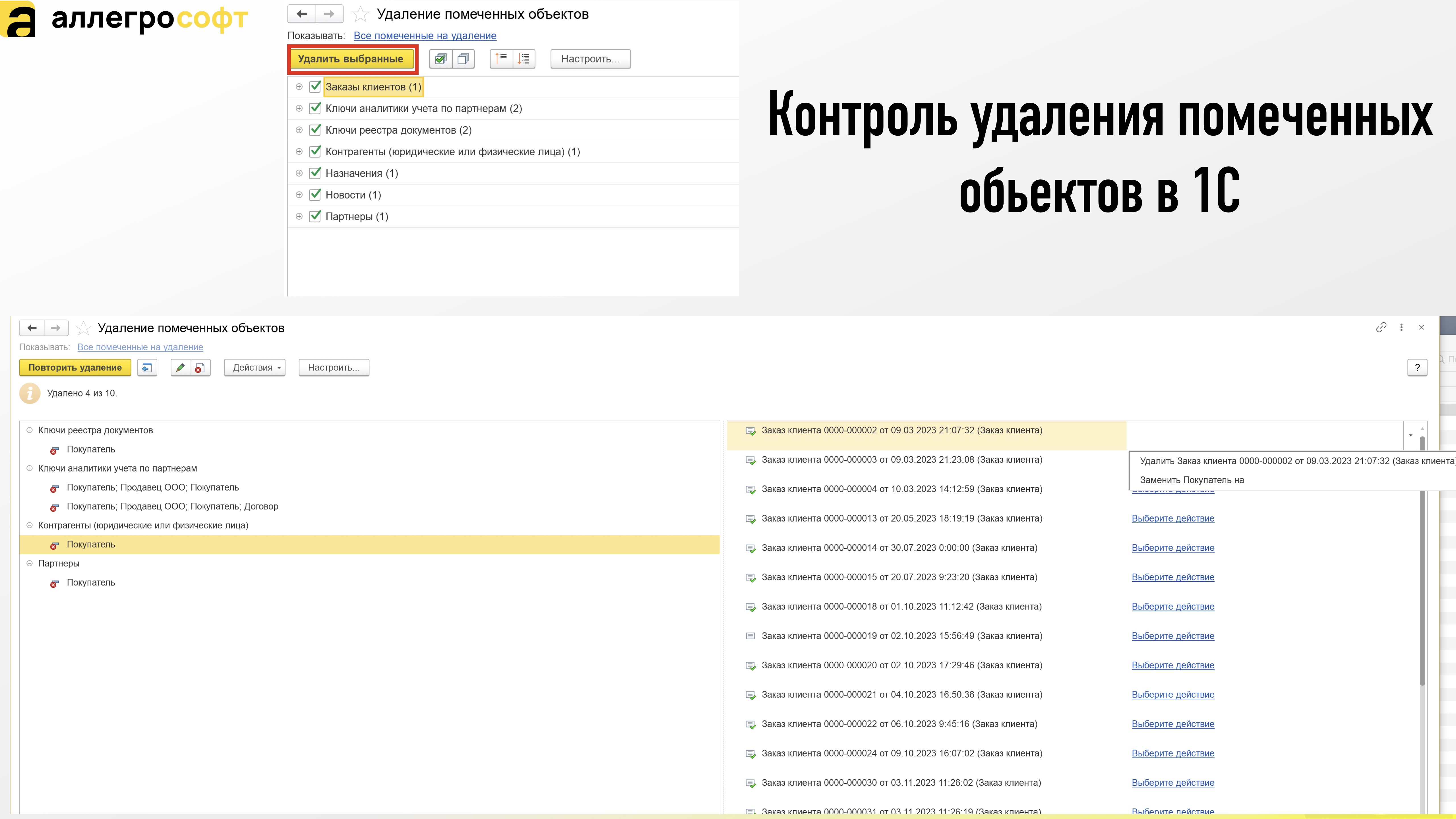This screenshot has width=1456, height=819.
Task: Click the green pencil edit icon
Action: click(x=180, y=367)
